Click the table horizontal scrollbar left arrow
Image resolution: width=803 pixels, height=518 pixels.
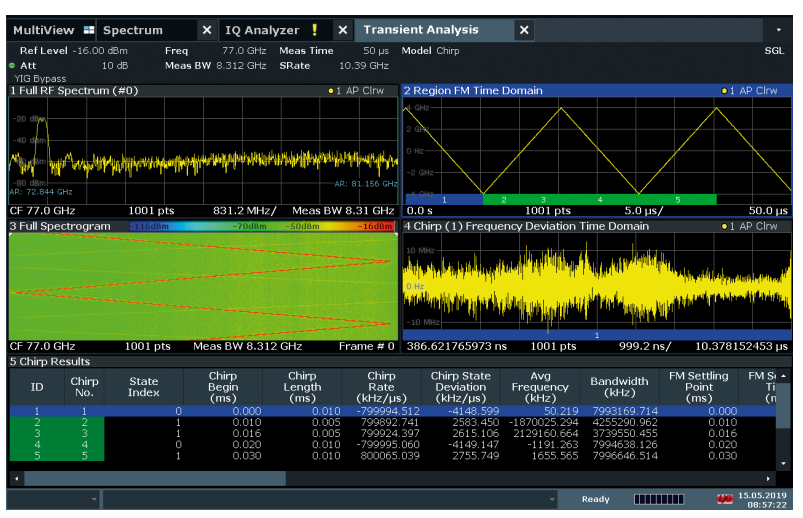pyautogui.click(x=17, y=479)
